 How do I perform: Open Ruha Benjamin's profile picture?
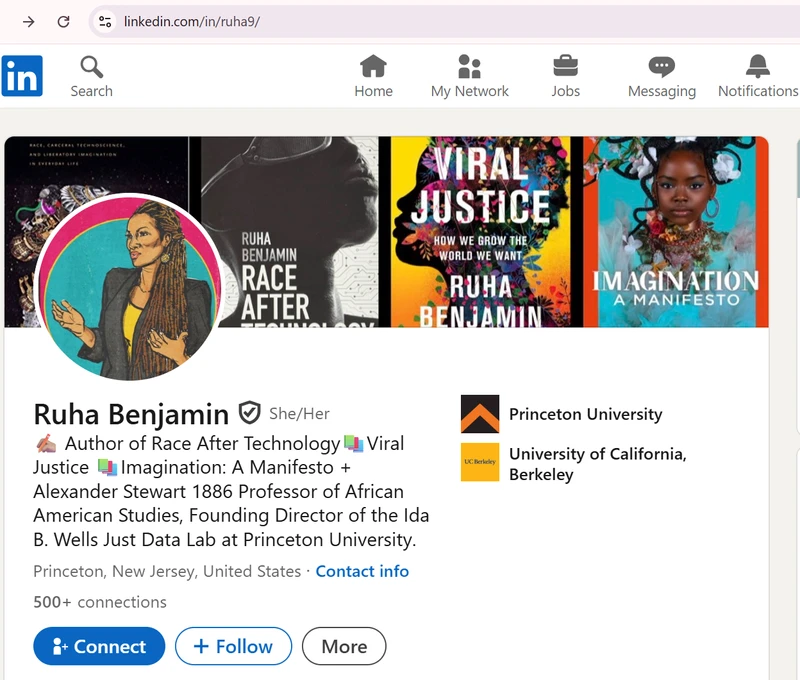click(130, 287)
